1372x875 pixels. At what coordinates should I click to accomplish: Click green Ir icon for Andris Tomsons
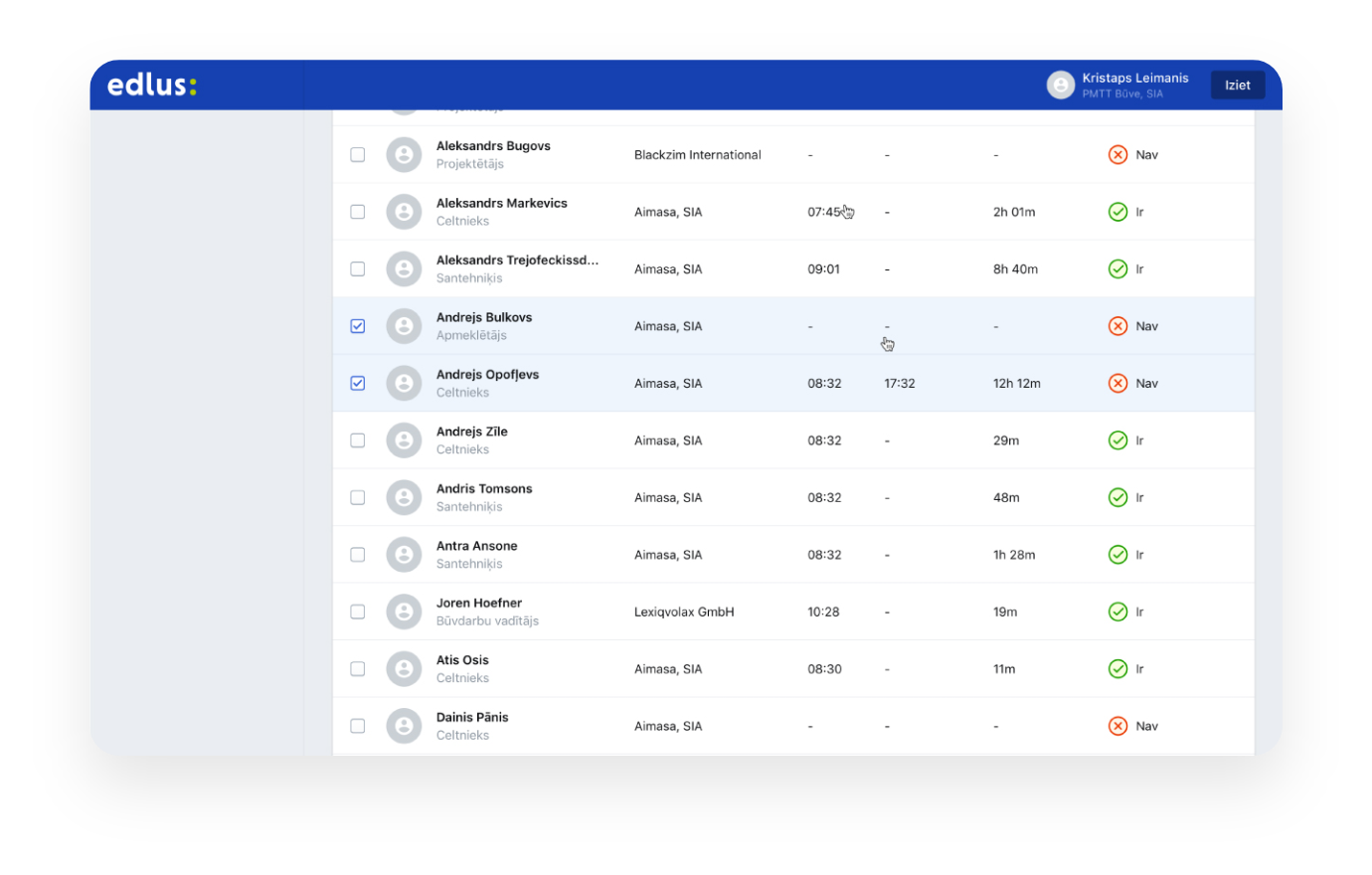[1117, 498]
